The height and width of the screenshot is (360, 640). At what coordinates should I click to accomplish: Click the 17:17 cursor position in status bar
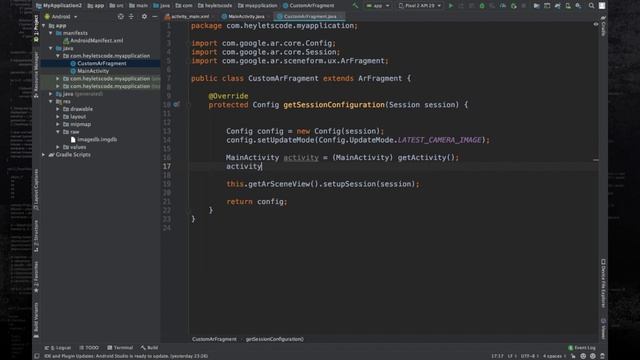tap(497, 356)
